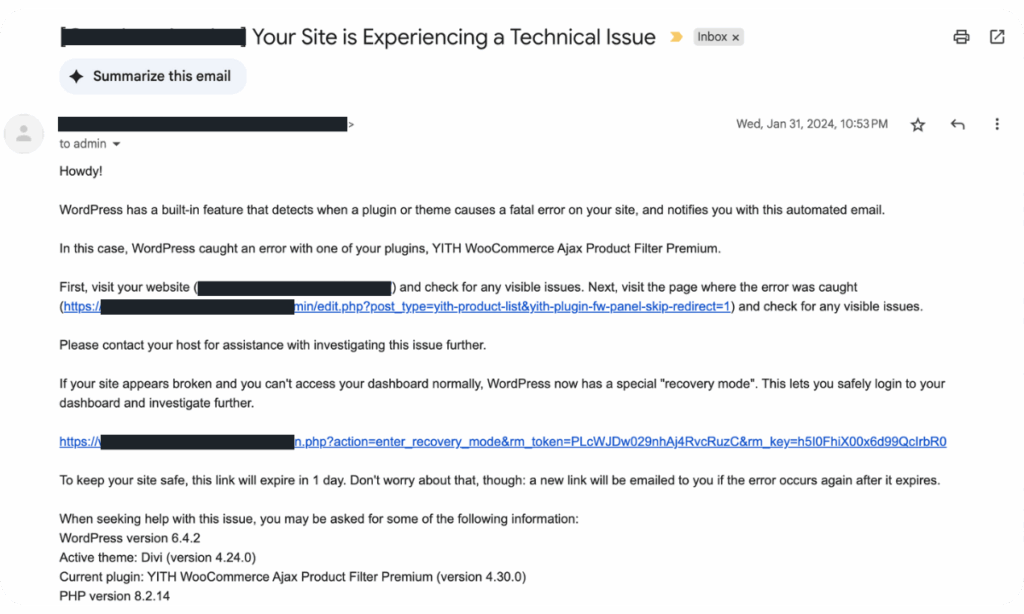1024x614 pixels.
Task: Click the yellow importance marker beside the subject
Action: point(677,36)
